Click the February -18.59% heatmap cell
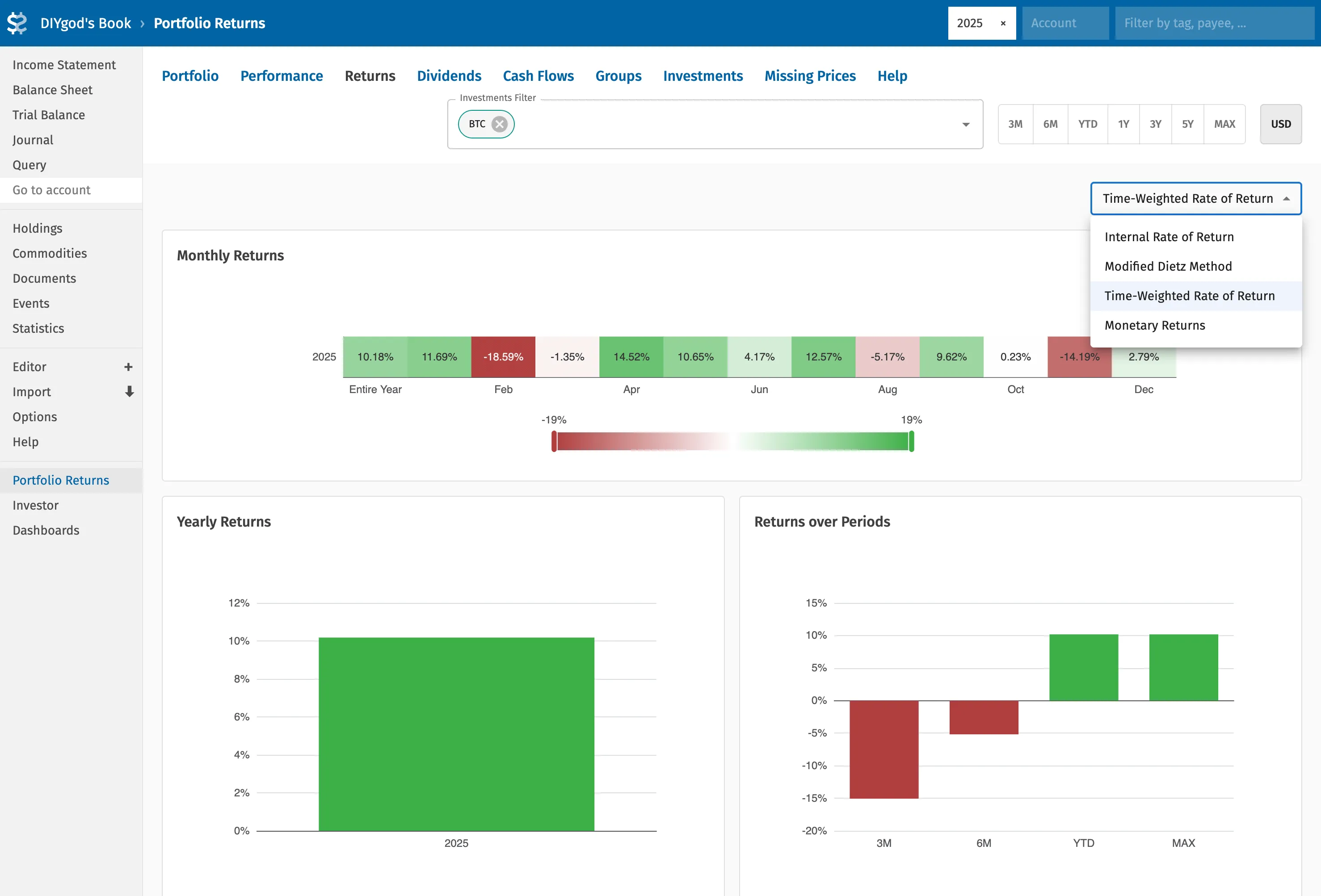This screenshot has width=1321, height=896. [503, 357]
